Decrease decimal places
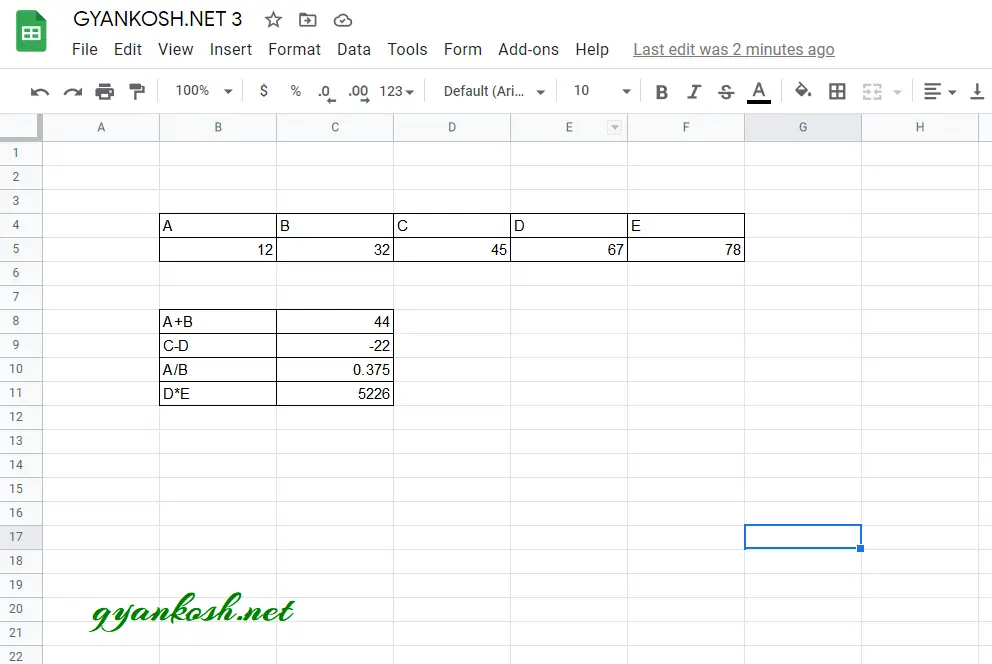The image size is (992, 664). [326, 92]
